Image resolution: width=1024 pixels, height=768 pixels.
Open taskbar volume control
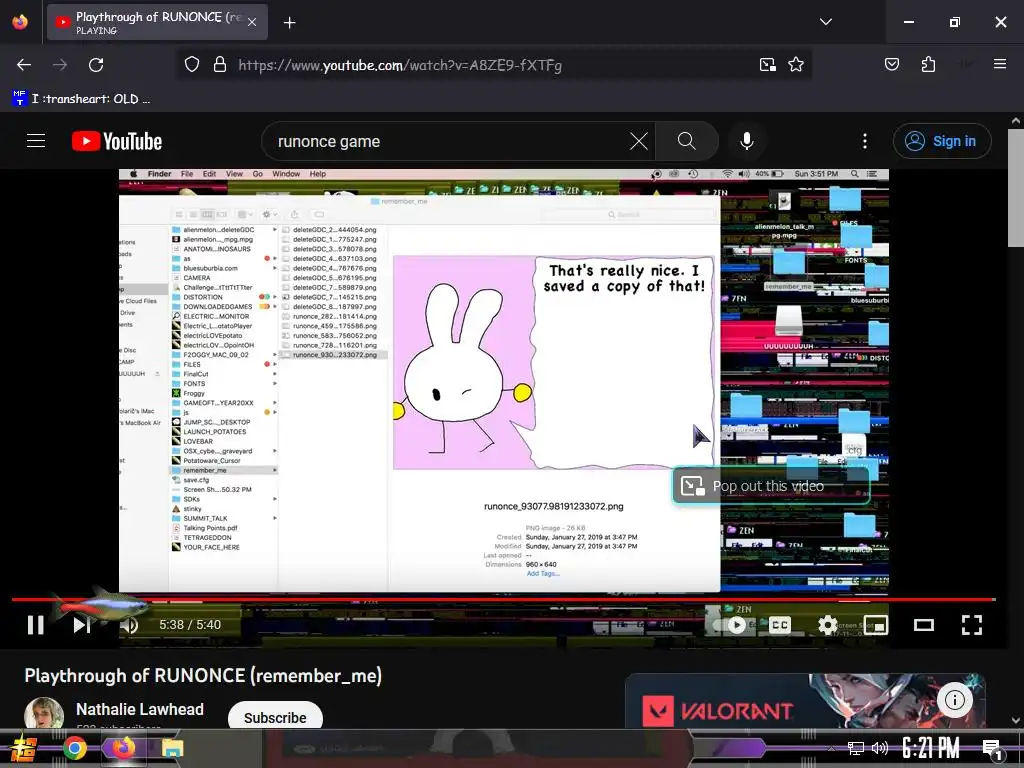[880, 748]
